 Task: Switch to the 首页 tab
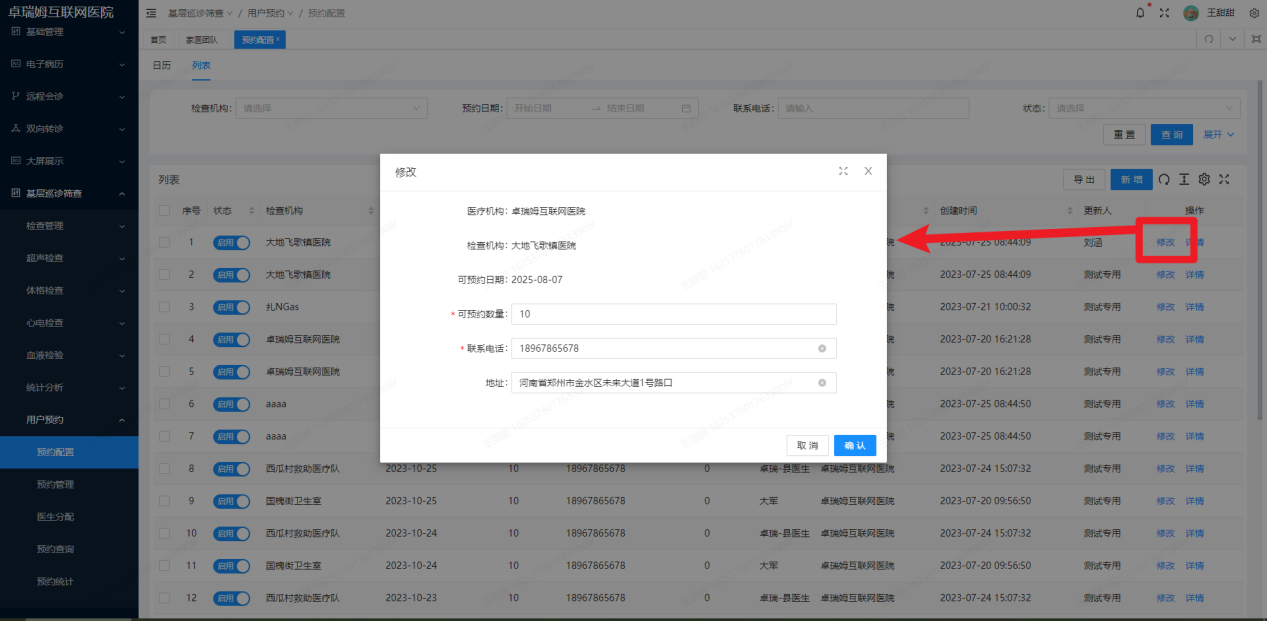[x=158, y=39]
